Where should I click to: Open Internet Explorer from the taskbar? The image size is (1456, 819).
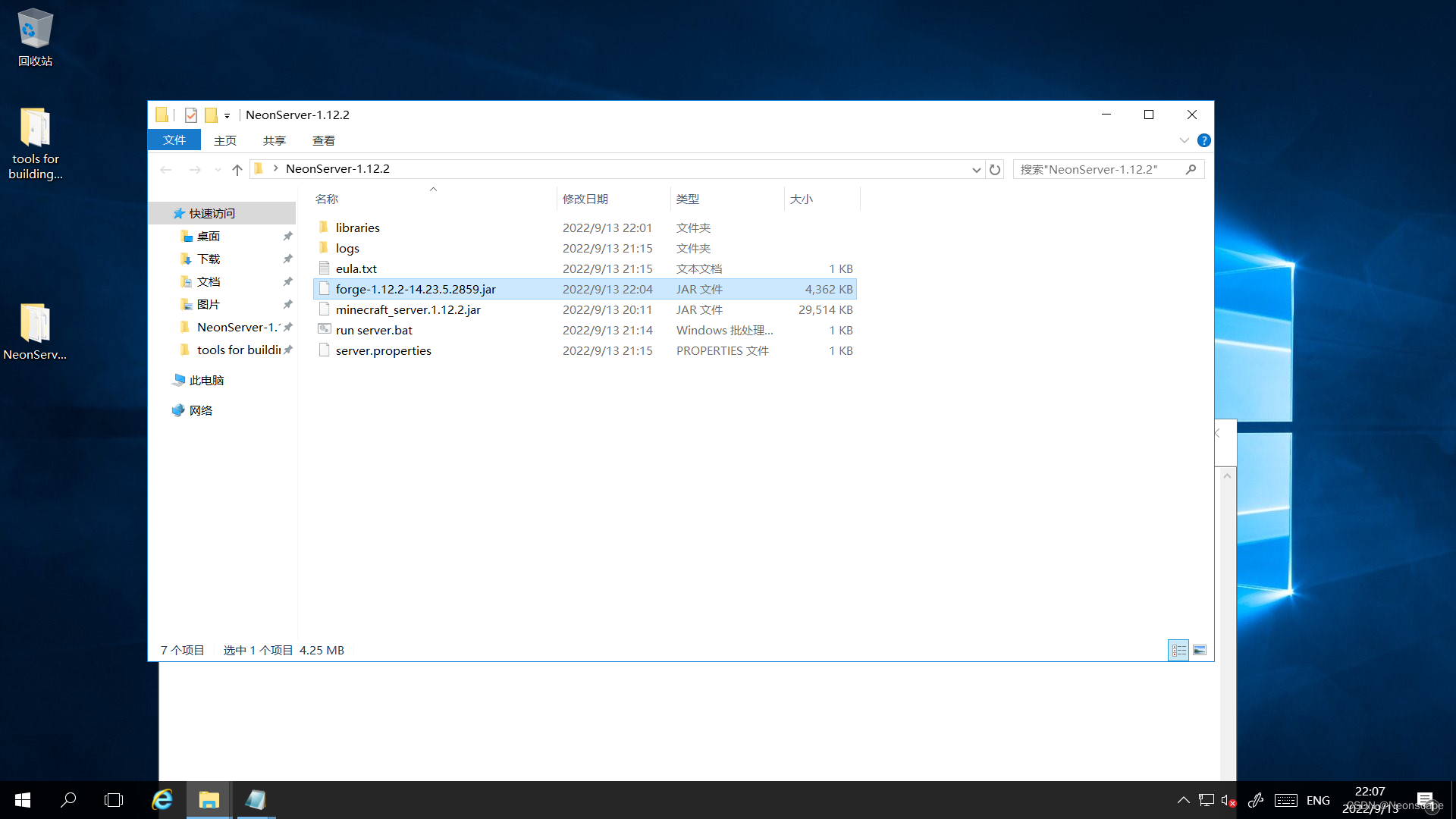click(162, 800)
